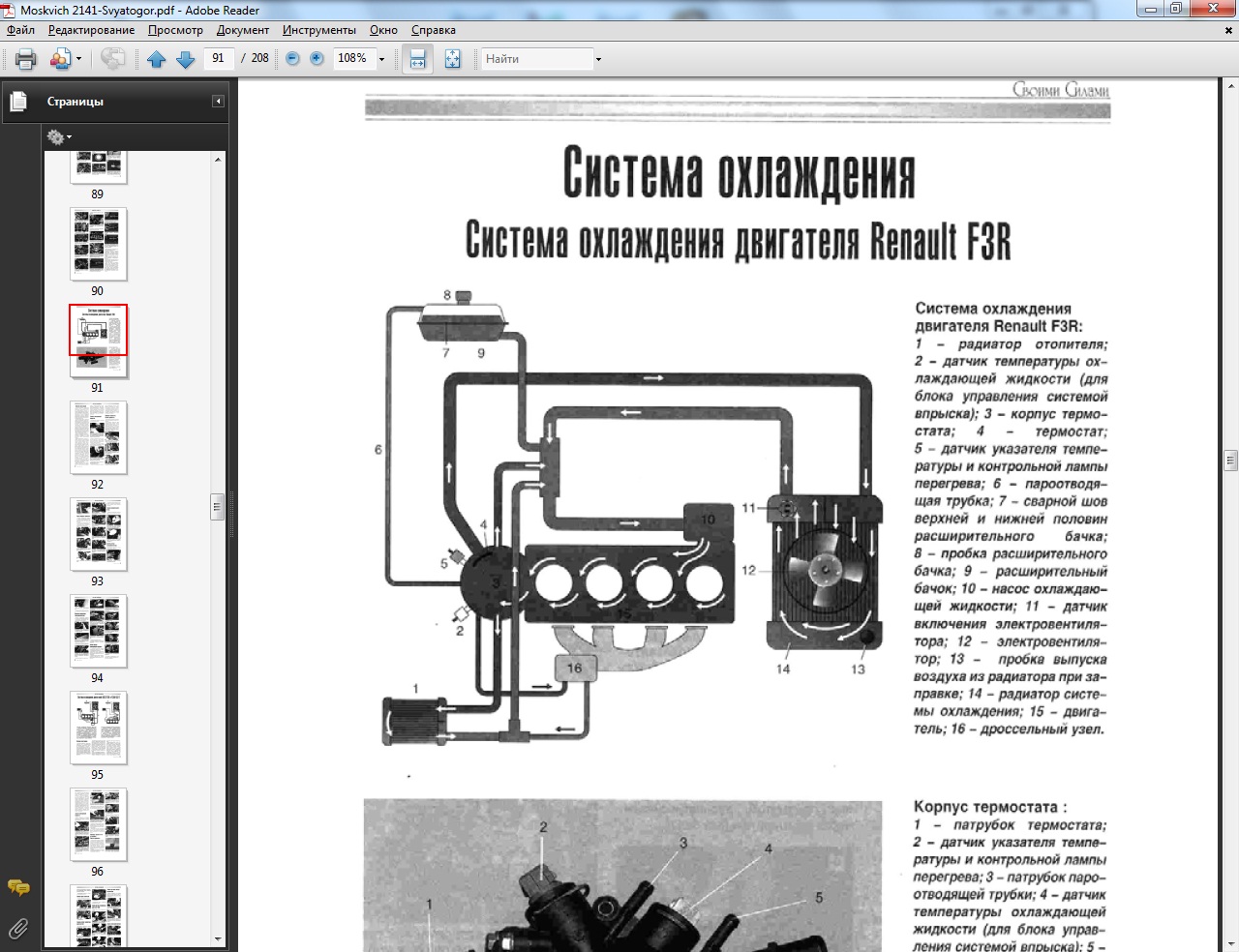This screenshot has width=1239, height=952.
Task: Click thumbnail panel scroll up arrow
Action: point(218,159)
